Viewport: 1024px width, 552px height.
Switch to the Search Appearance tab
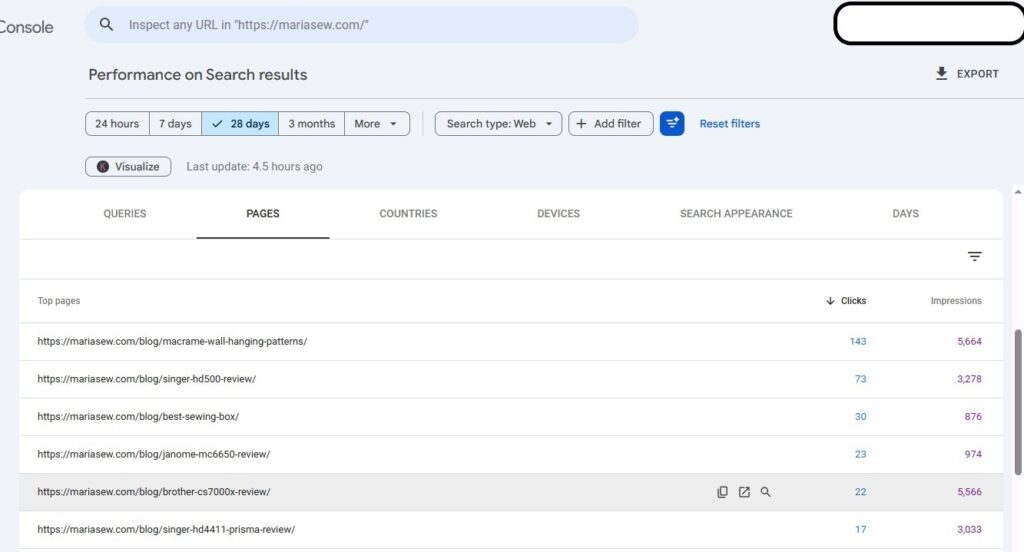(736, 214)
